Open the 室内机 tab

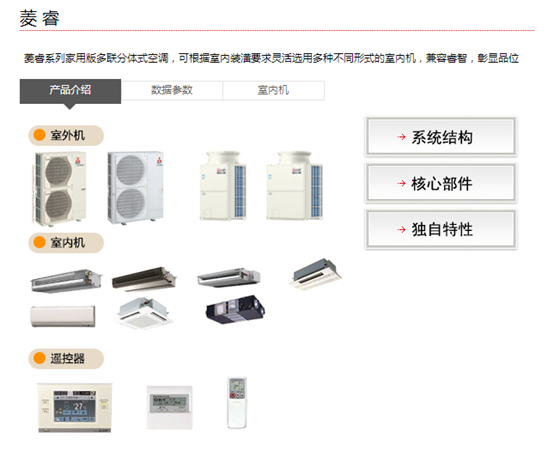coord(273,90)
